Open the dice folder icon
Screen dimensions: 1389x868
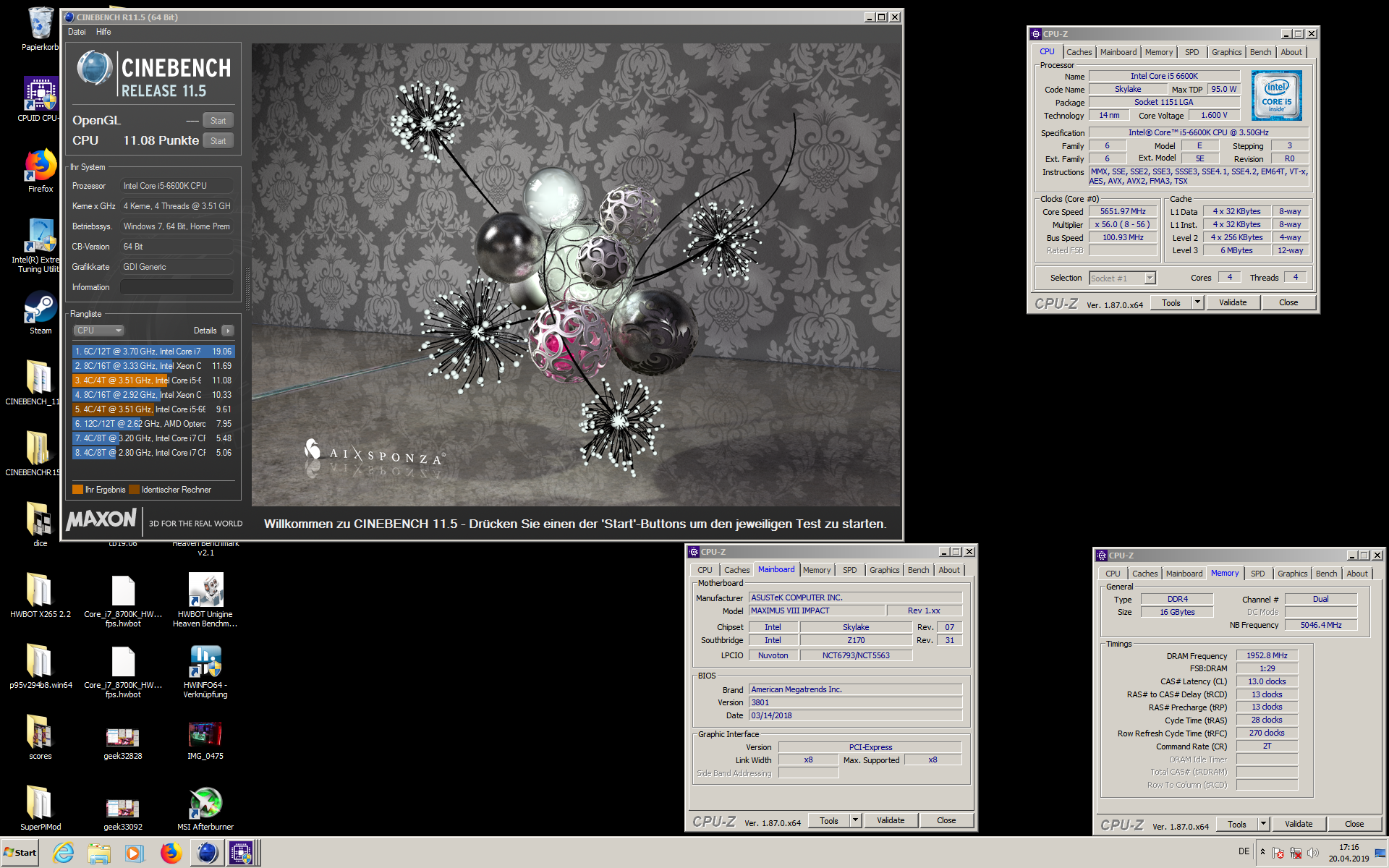tap(41, 520)
